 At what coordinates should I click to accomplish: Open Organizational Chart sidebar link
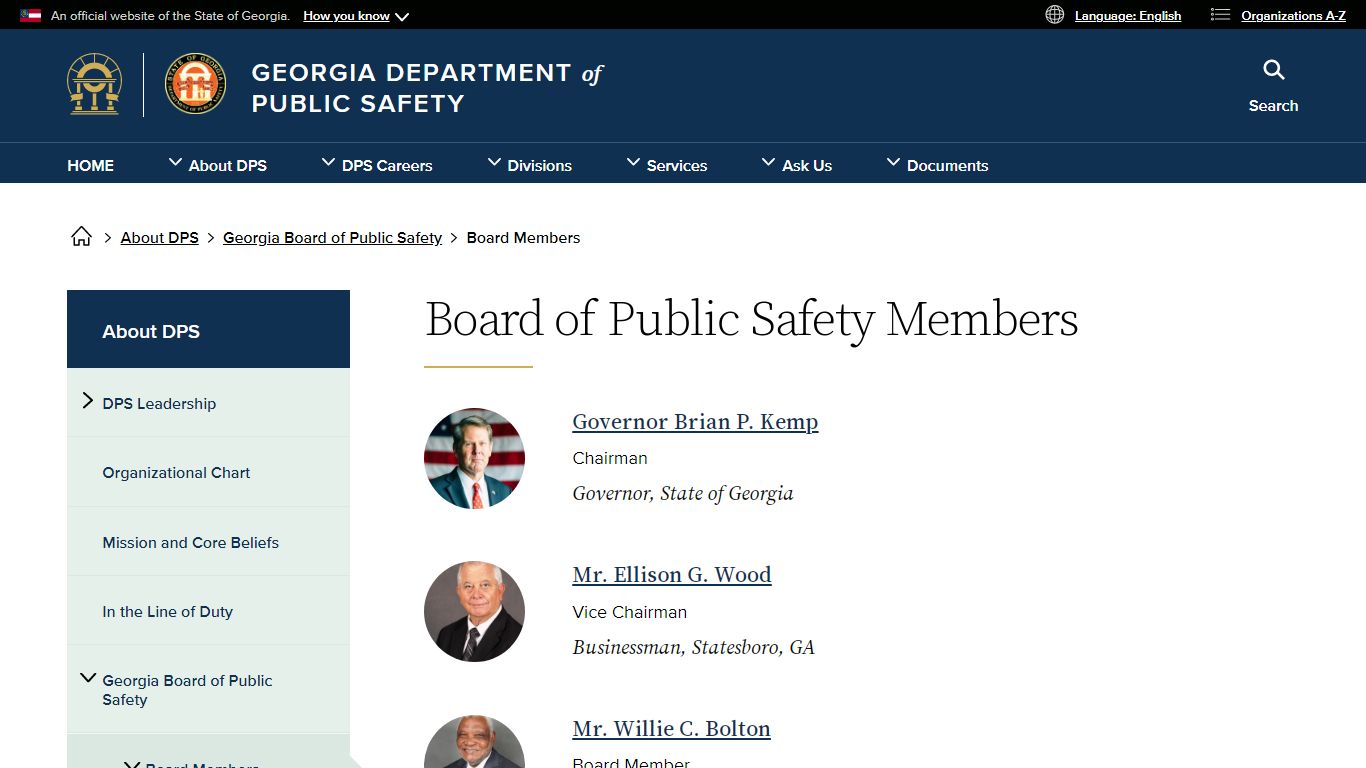176,473
